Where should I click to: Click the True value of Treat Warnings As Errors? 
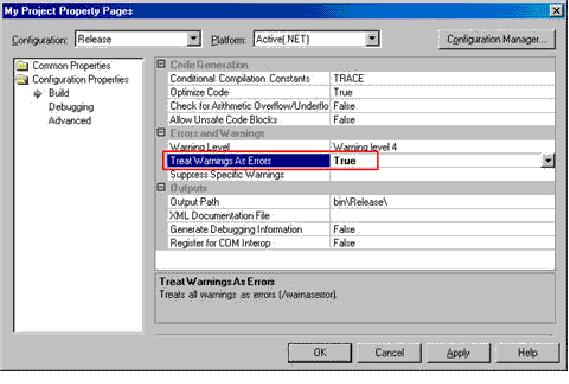(435, 160)
